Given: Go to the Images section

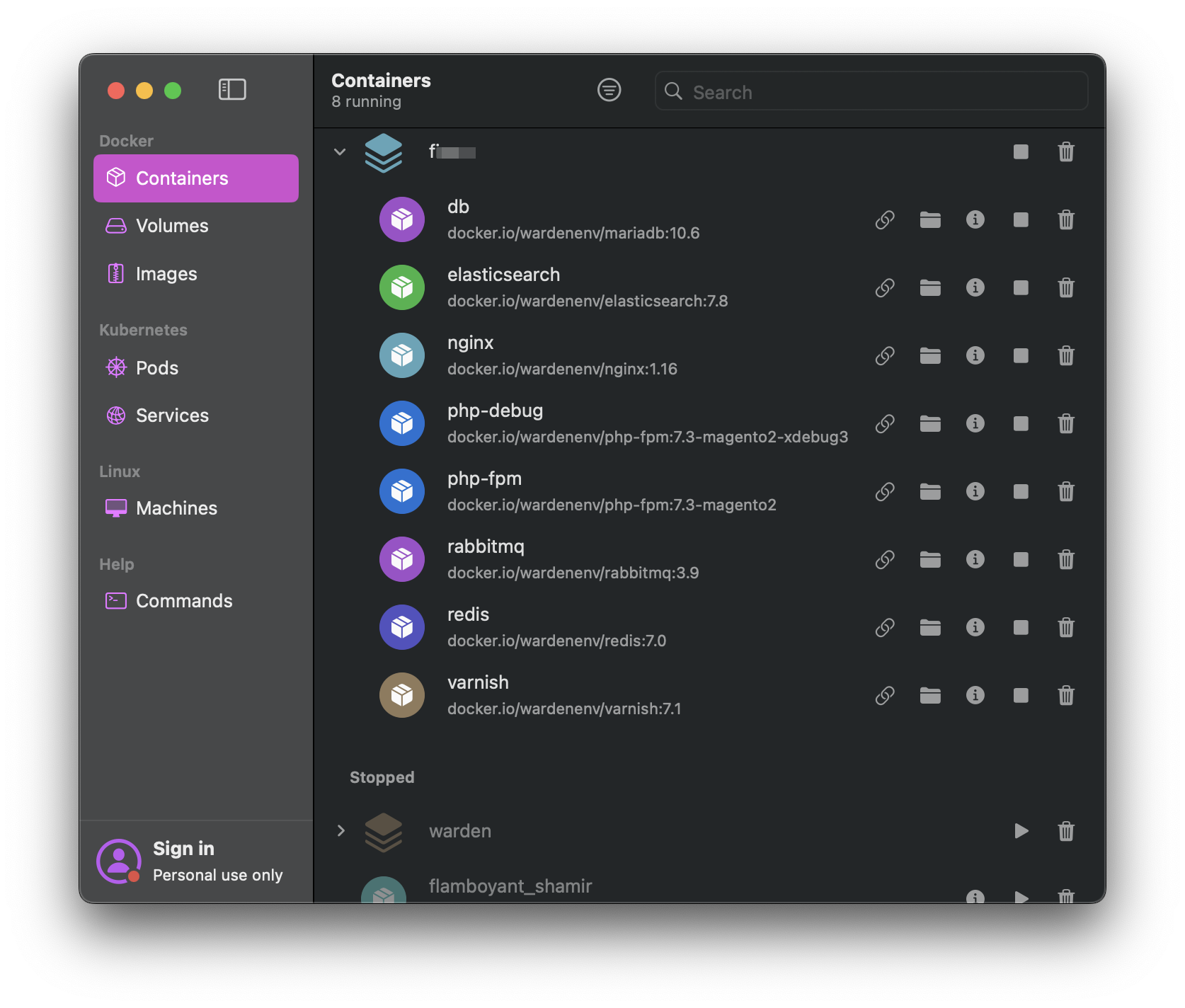Looking at the screenshot, I should coord(196,274).
